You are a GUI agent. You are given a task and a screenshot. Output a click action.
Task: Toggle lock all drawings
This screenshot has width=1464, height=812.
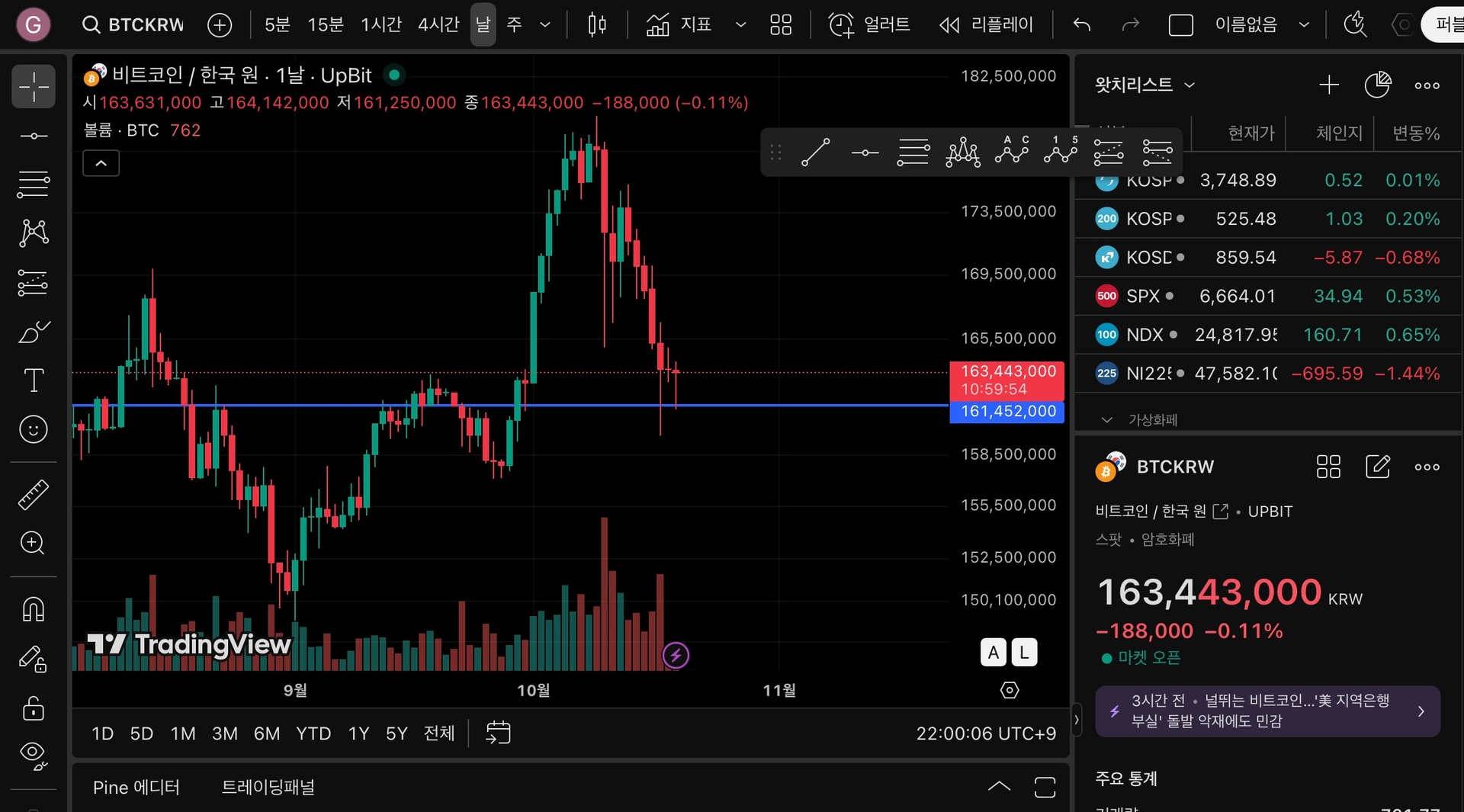tap(34, 708)
